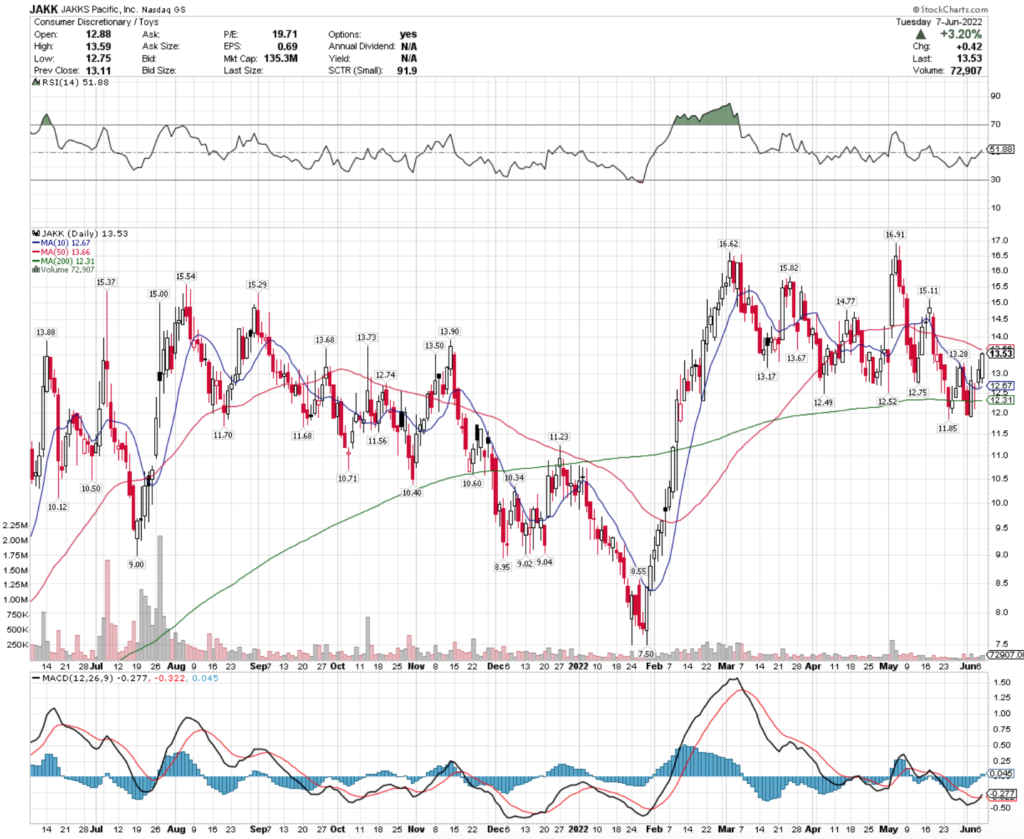This screenshot has width=1024, height=839.
Task: Select the company name JAKKS Pacific, Inc.
Action: [99, 10]
